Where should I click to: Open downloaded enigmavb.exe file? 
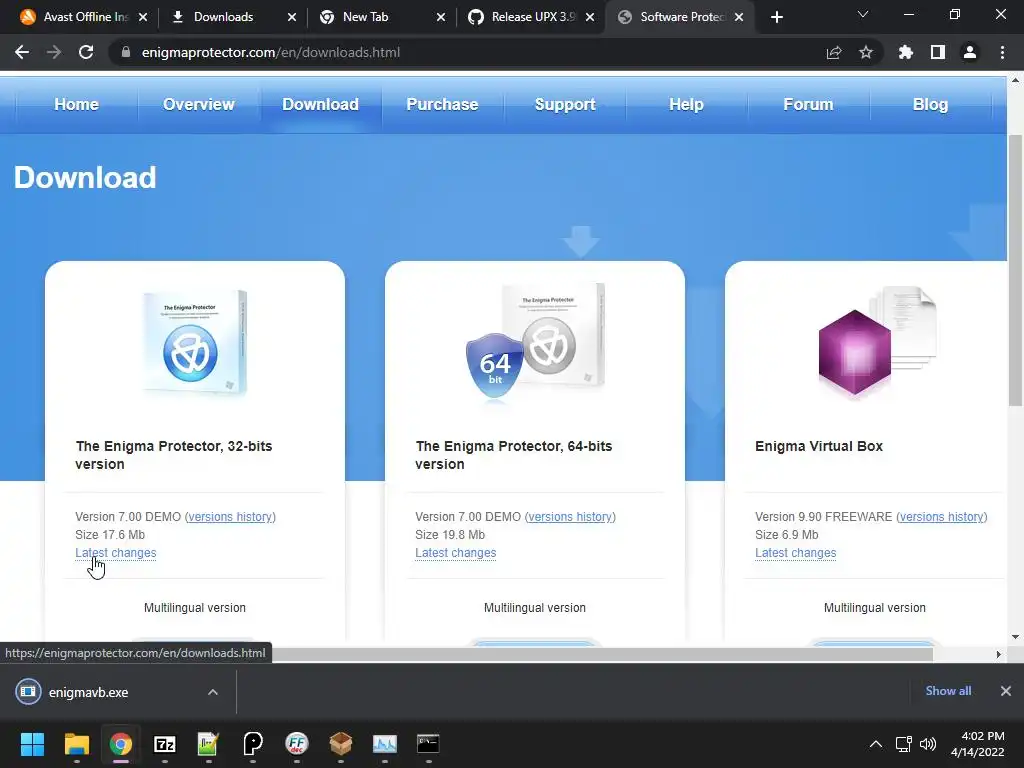click(88, 692)
